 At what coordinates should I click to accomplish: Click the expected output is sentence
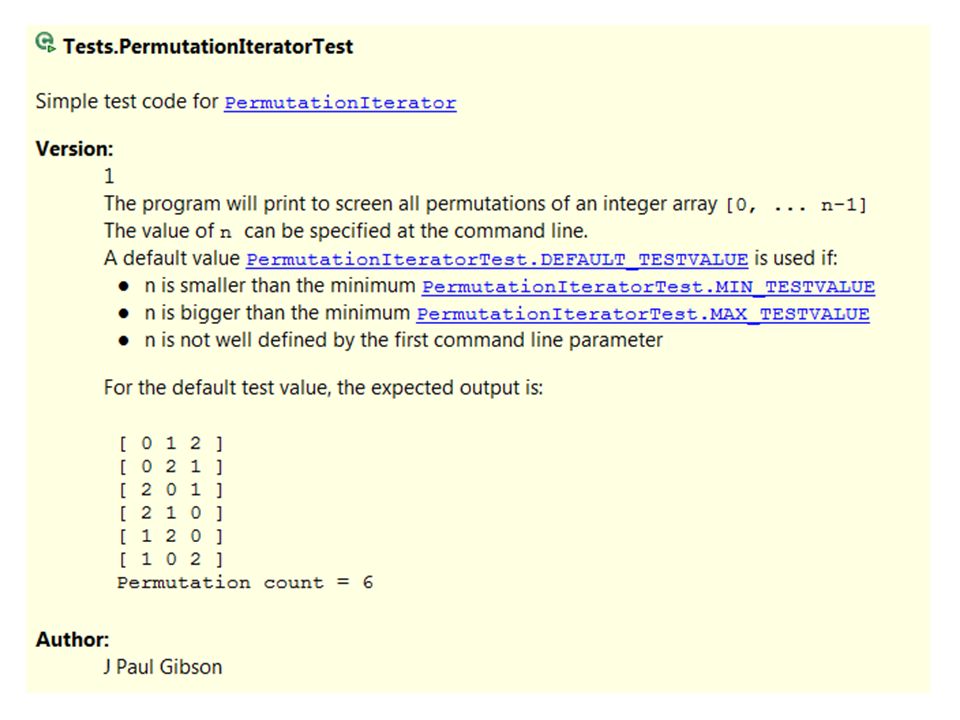323,388
